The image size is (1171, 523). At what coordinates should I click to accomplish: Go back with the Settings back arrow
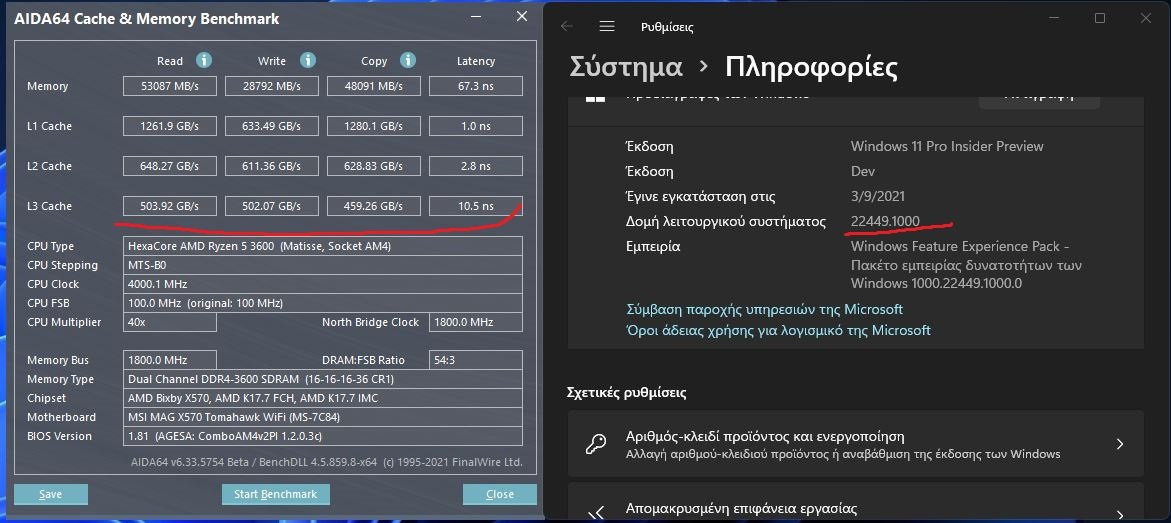(567, 26)
